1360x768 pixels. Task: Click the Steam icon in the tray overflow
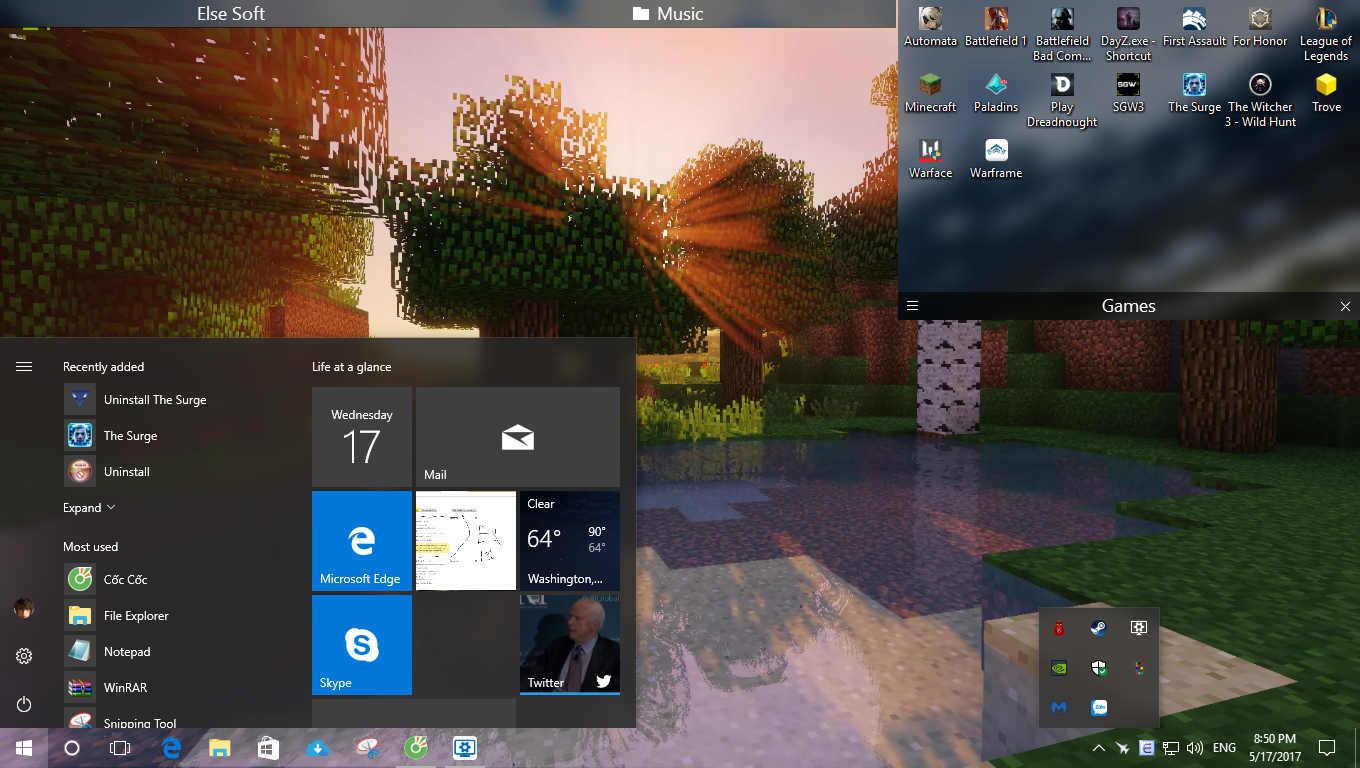click(x=1098, y=628)
